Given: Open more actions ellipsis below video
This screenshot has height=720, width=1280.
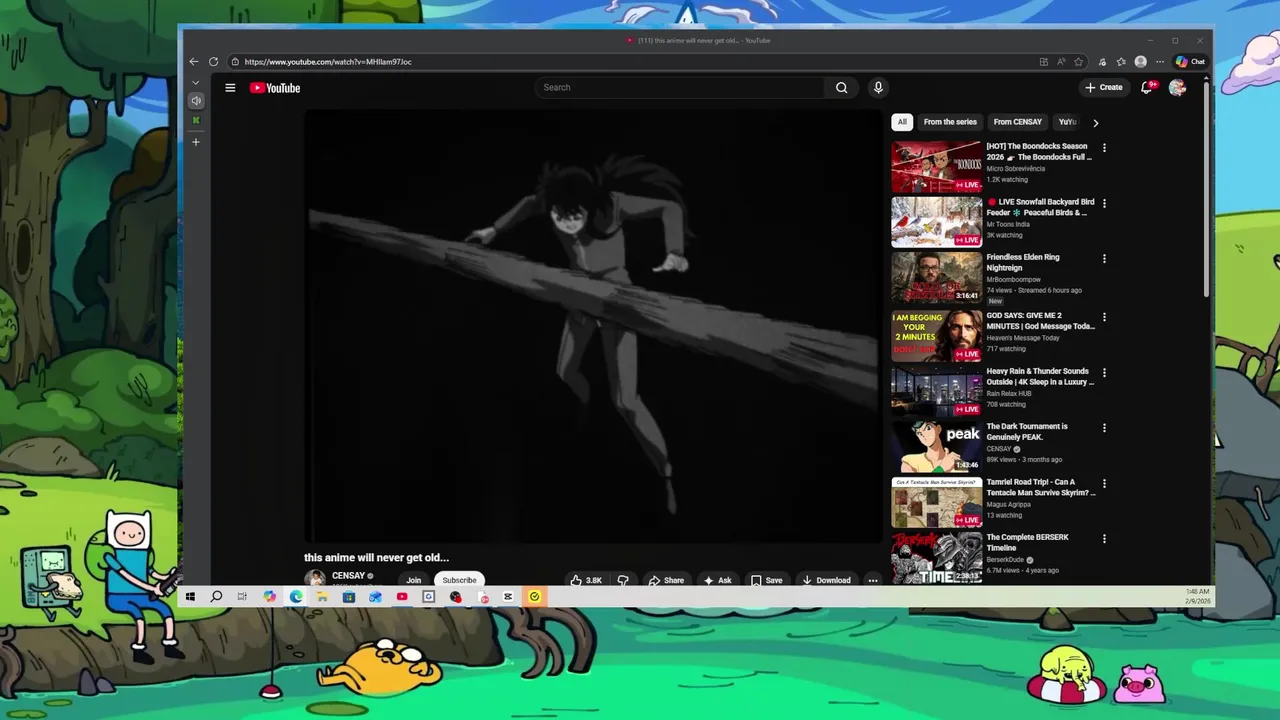Looking at the screenshot, I should [872, 580].
